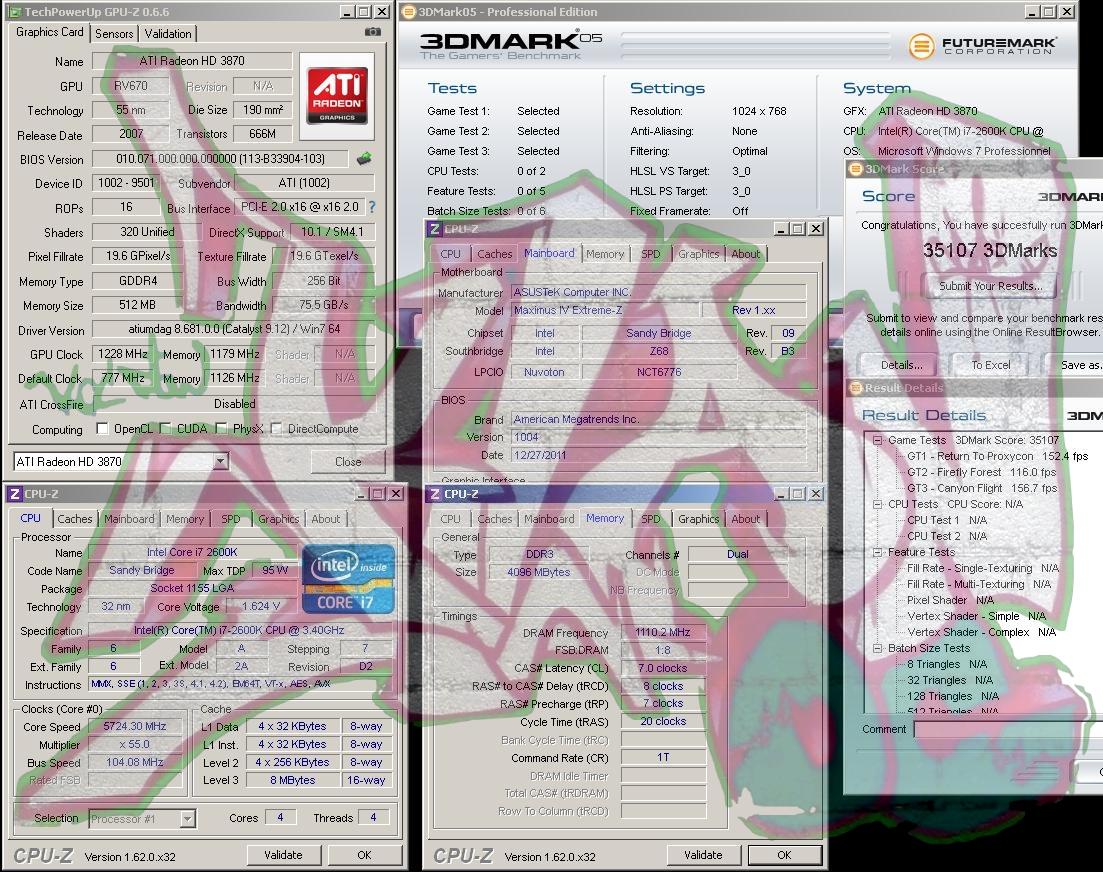Image resolution: width=1103 pixels, height=872 pixels.
Task: Open Memory tab in CPU-Z processor window
Action: pyautogui.click(x=185, y=519)
